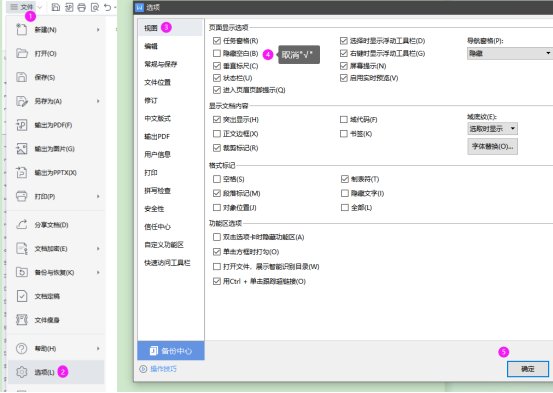Uncheck the 任务窗格(R) checkbox

pyautogui.click(x=217, y=41)
